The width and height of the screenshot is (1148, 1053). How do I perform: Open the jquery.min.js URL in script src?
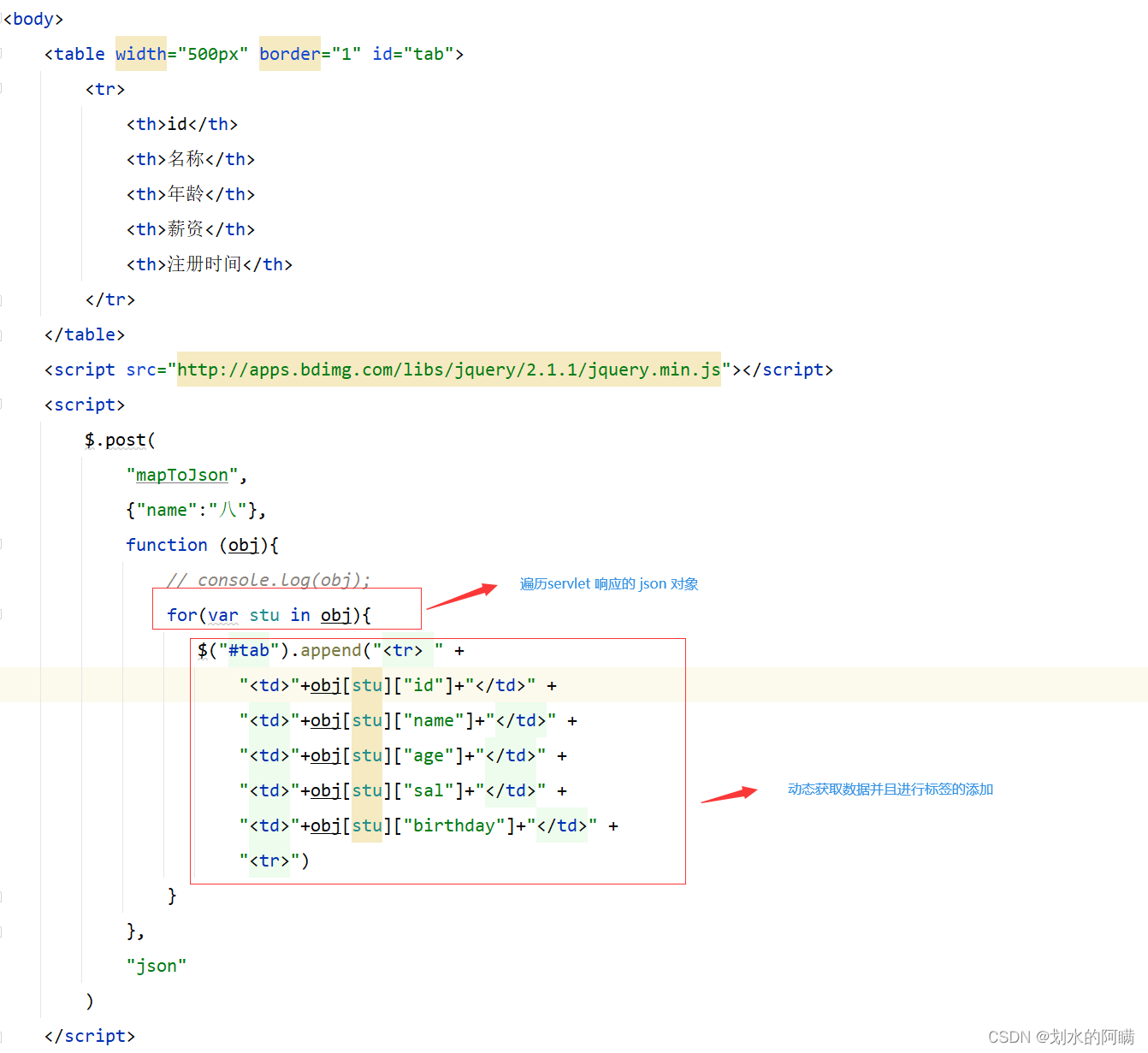(x=448, y=370)
